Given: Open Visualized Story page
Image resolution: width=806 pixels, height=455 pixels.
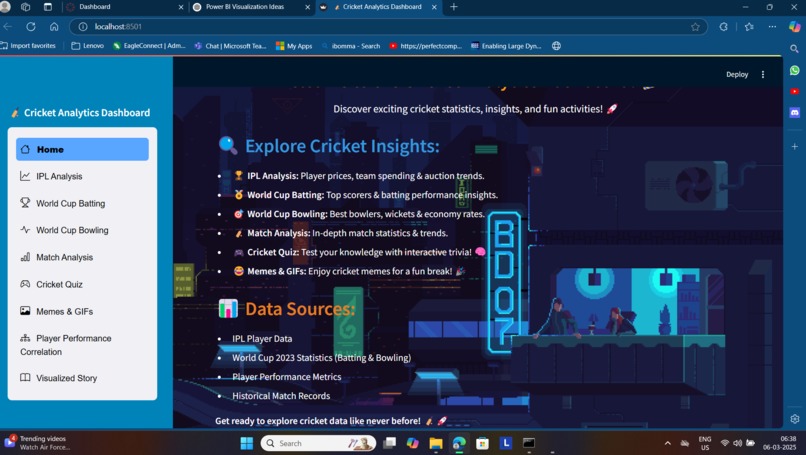Looking at the screenshot, I should pos(82,378).
